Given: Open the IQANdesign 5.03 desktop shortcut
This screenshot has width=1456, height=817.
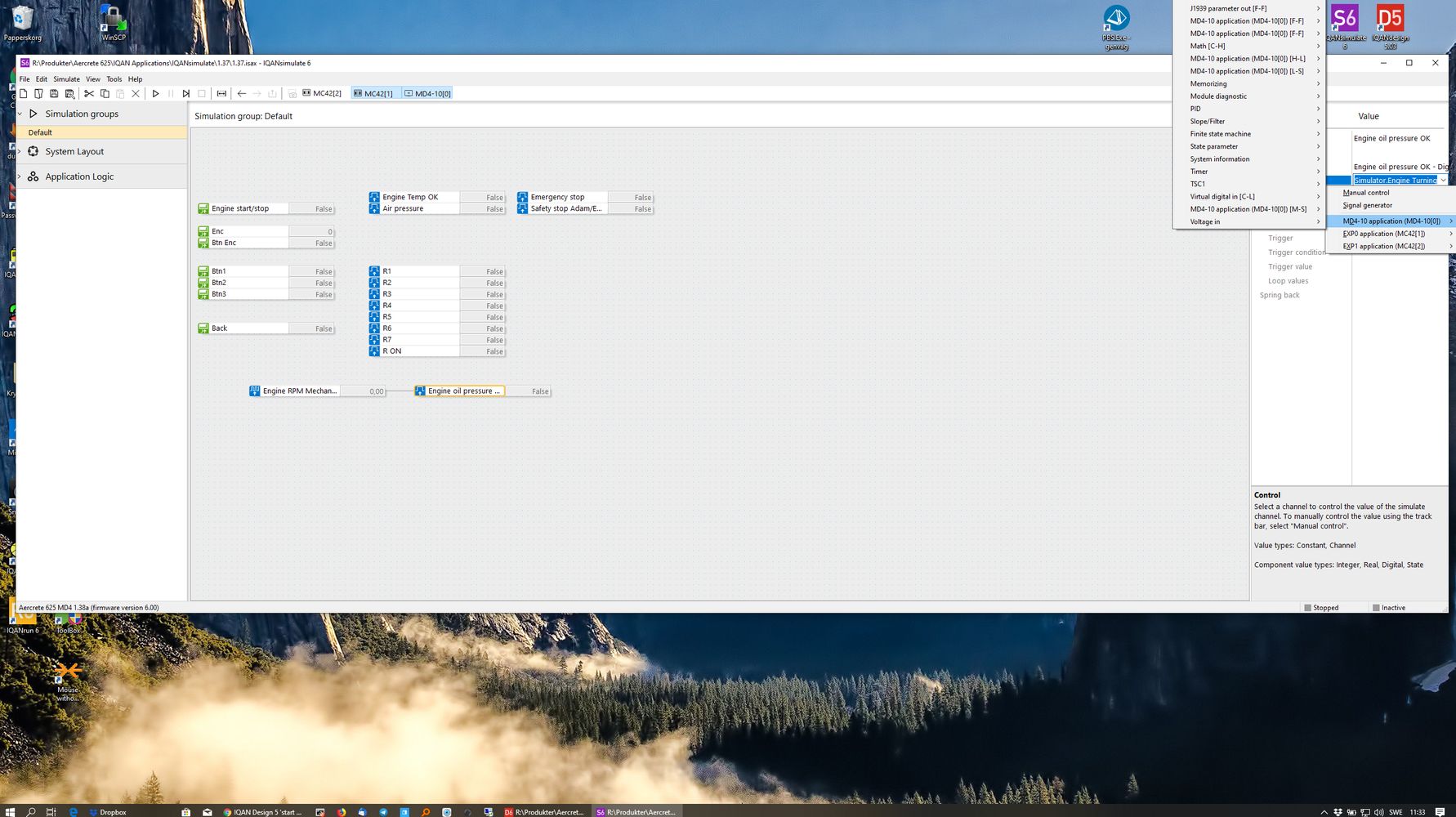Looking at the screenshot, I should pyautogui.click(x=1390, y=26).
